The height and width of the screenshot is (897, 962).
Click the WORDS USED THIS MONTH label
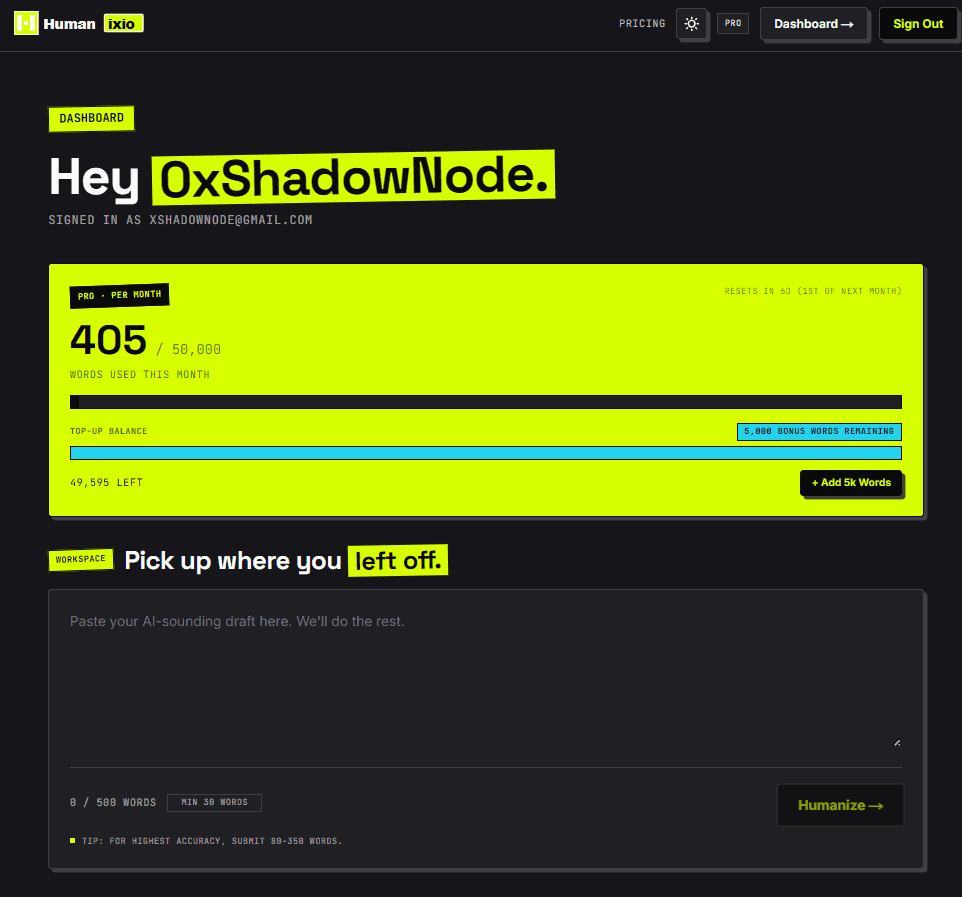pyautogui.click(x=140, y=374)
